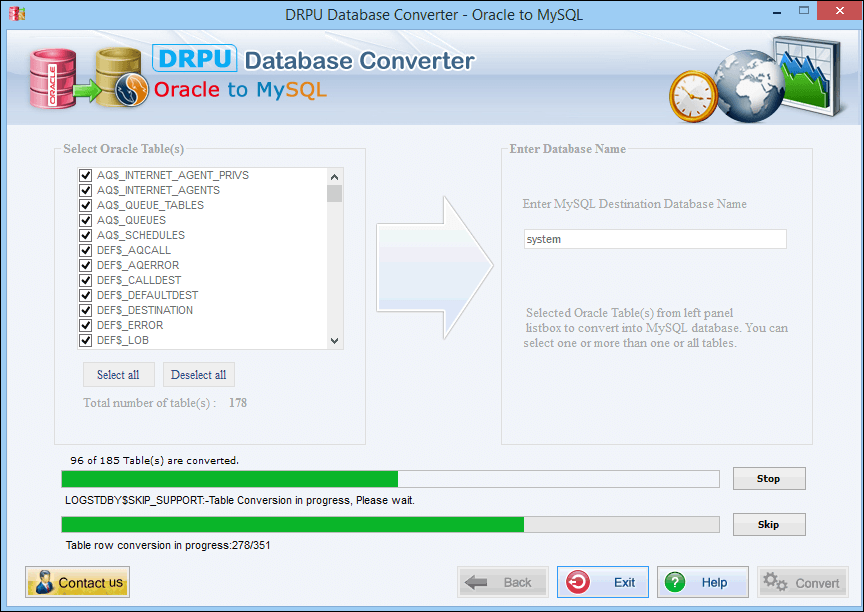Click the red Exit icon
The image size is (864, 612).
point(577,582)
